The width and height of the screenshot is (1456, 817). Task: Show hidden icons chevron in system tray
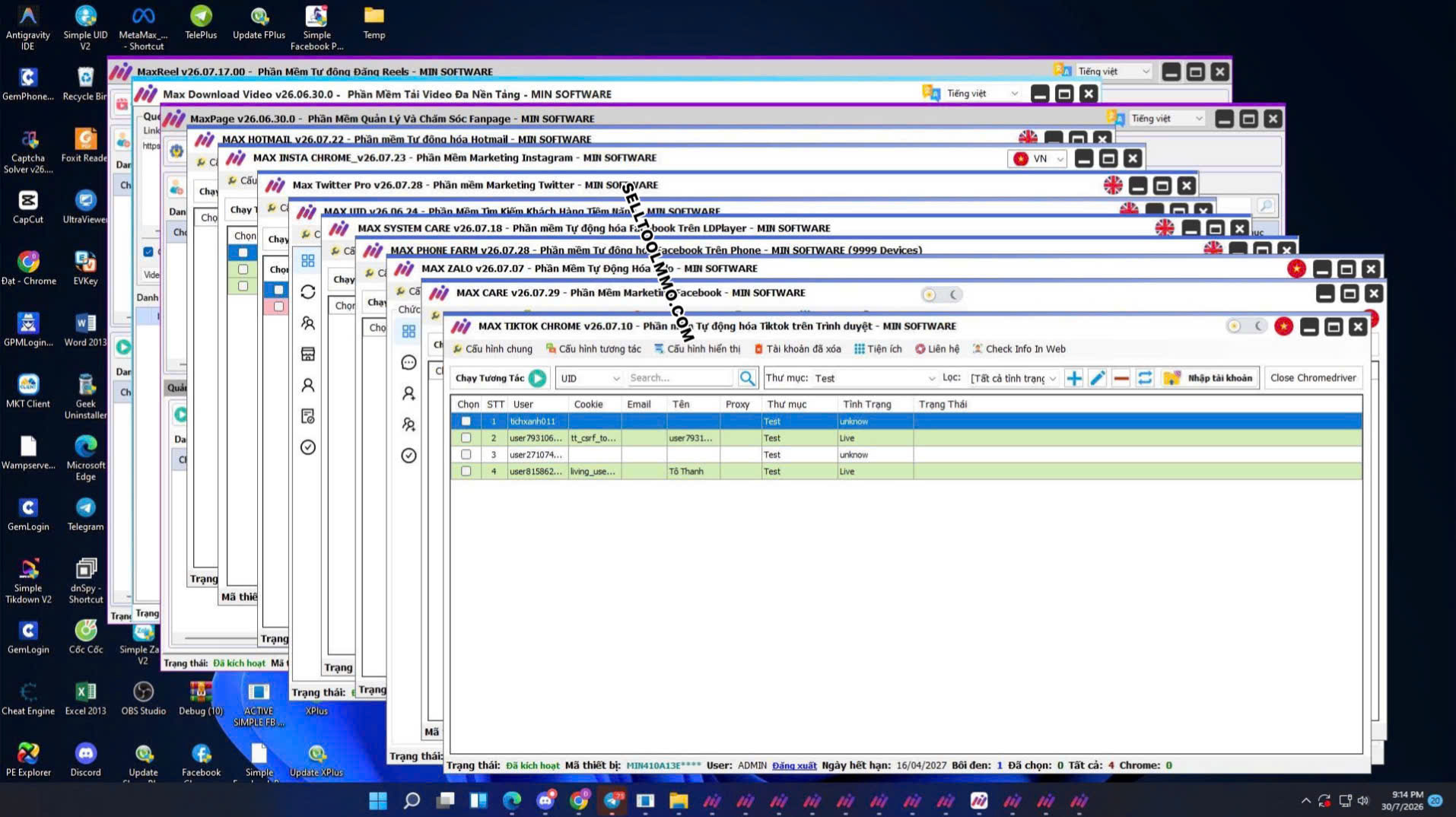tap(1305, 801)
